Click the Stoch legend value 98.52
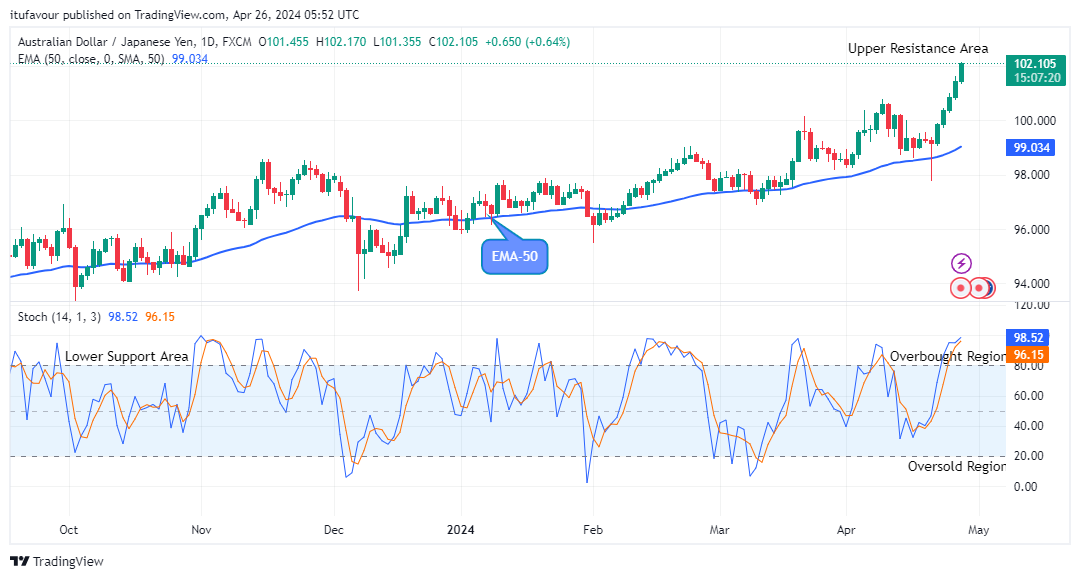 [x=123, y=317]
